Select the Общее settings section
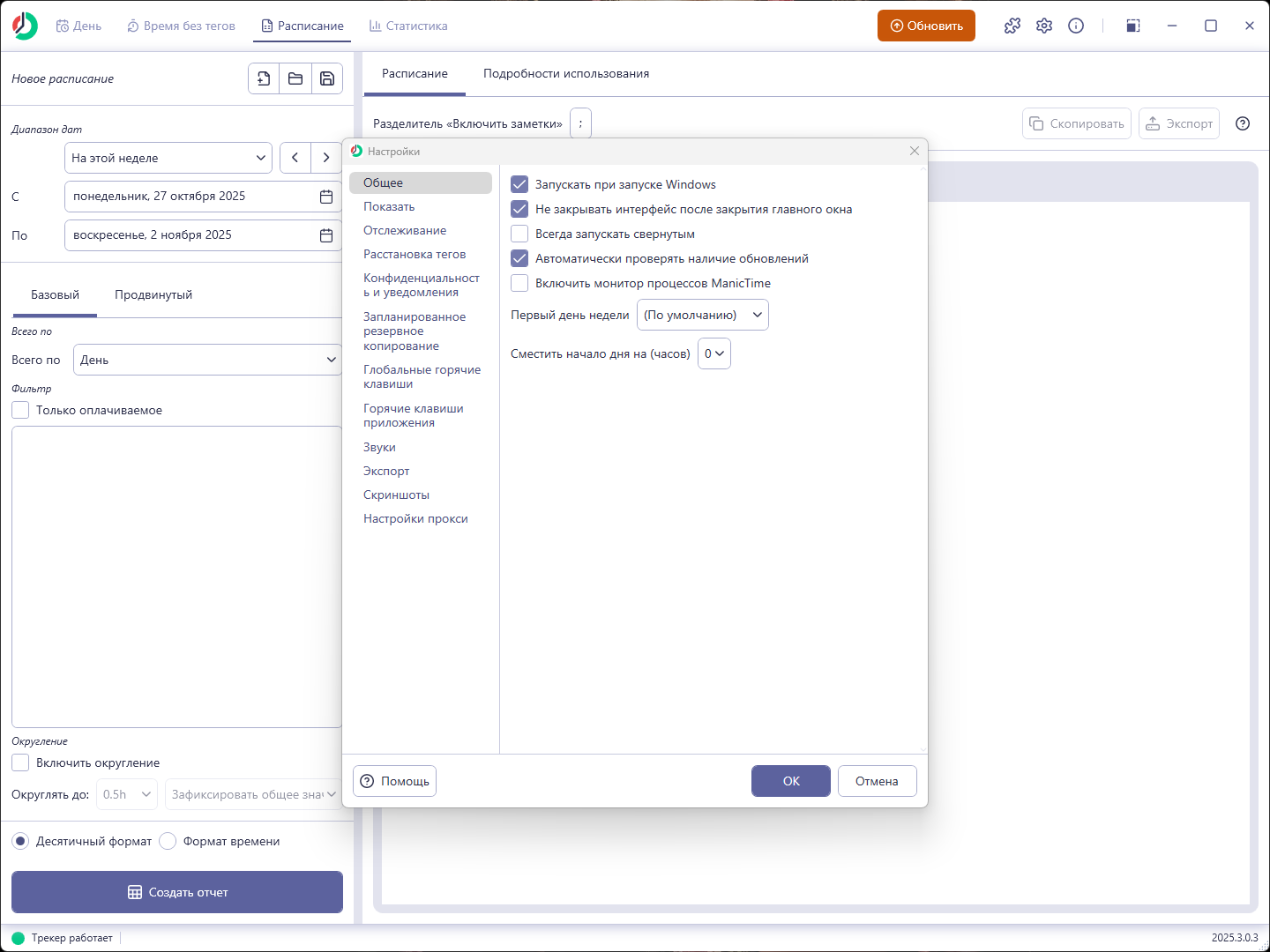 point(421,182)
